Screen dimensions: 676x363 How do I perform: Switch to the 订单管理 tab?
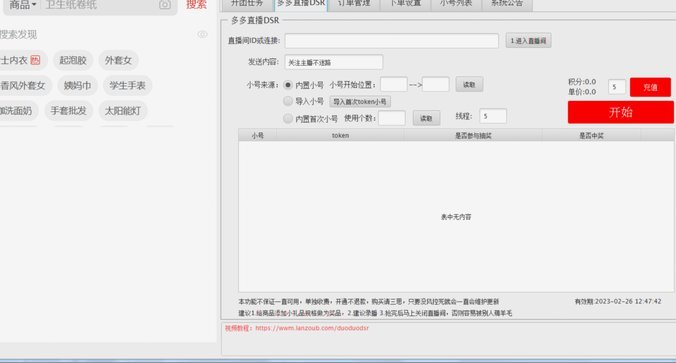(x=354, y=4)
